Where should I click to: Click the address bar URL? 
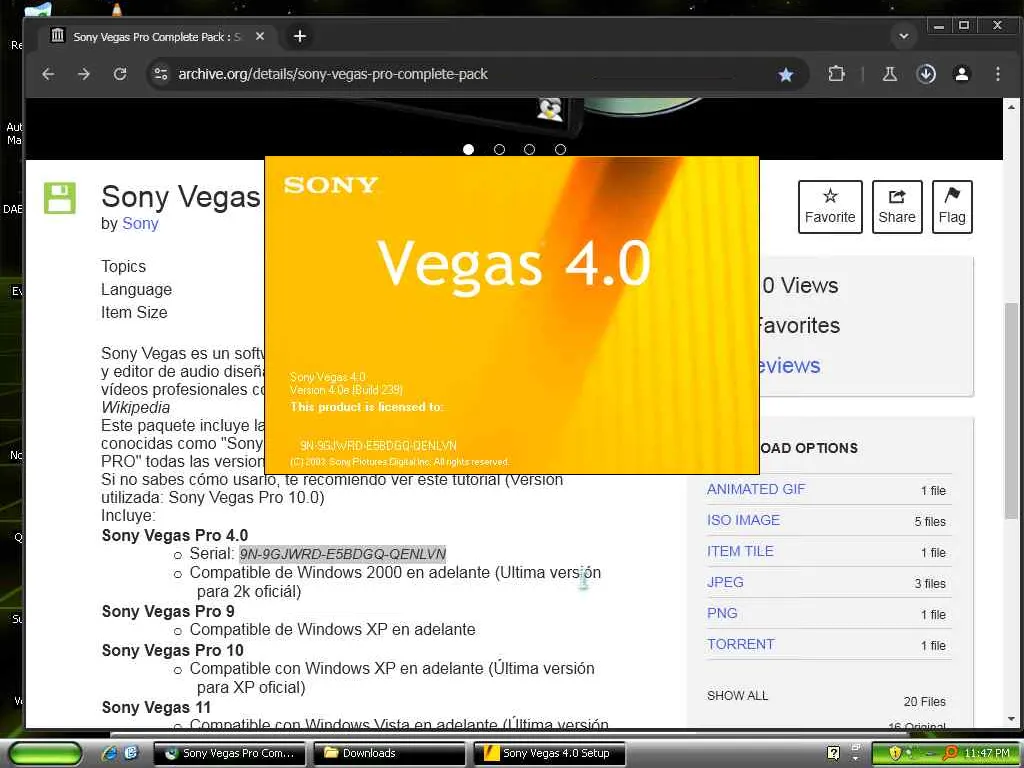tap(333, 74)
